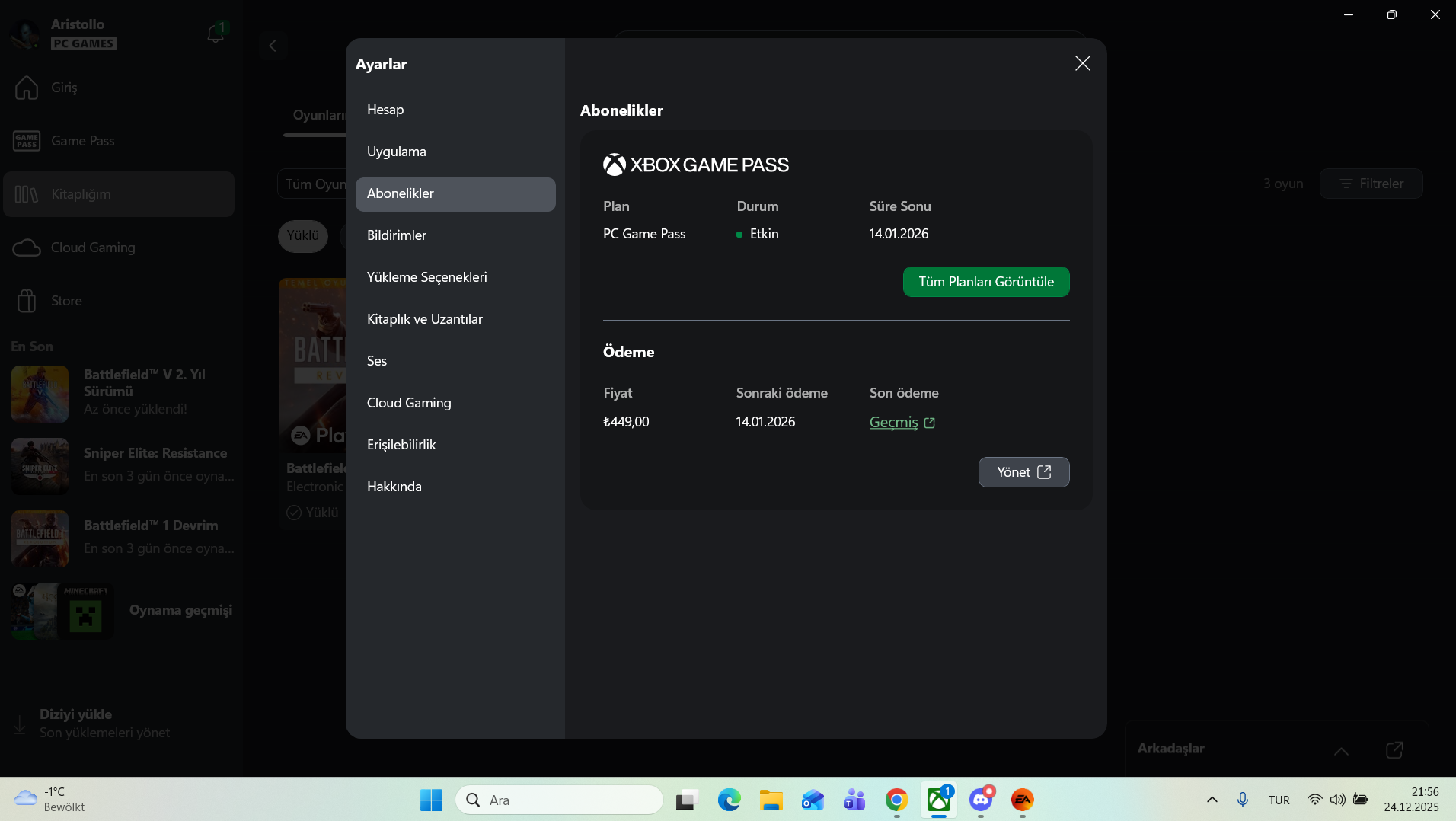Open Battlefield V 2. Yıl Sürümü recent game

pos(122,394)
